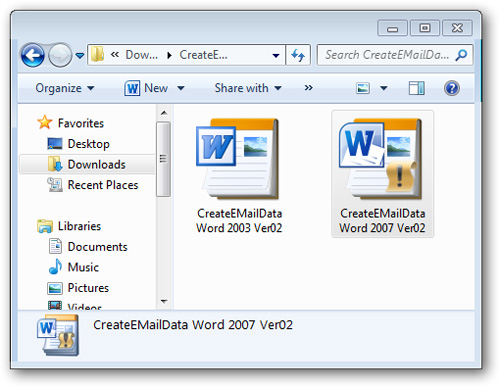Click the Pictures library icon
The height and width of the screenshot is (387, 500).
(55, 288)
